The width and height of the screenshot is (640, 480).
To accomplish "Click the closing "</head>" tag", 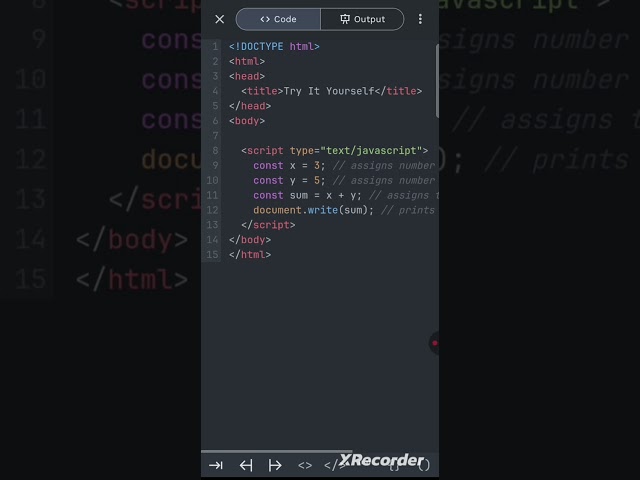I will [250, 106].
